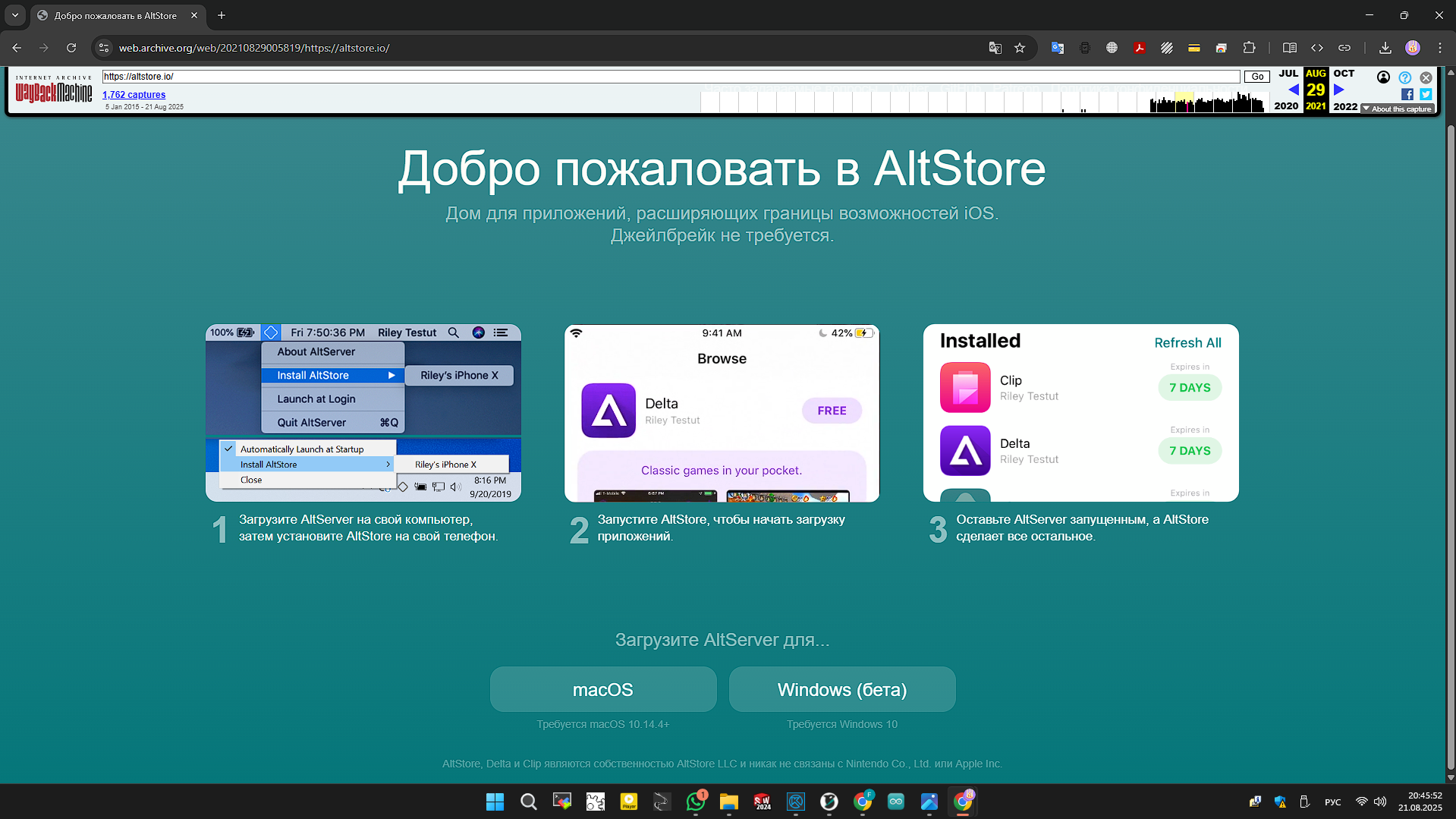Share capture on Facebook
1456x819 pixels.
pyautogui.click(x=1407, y=94)
